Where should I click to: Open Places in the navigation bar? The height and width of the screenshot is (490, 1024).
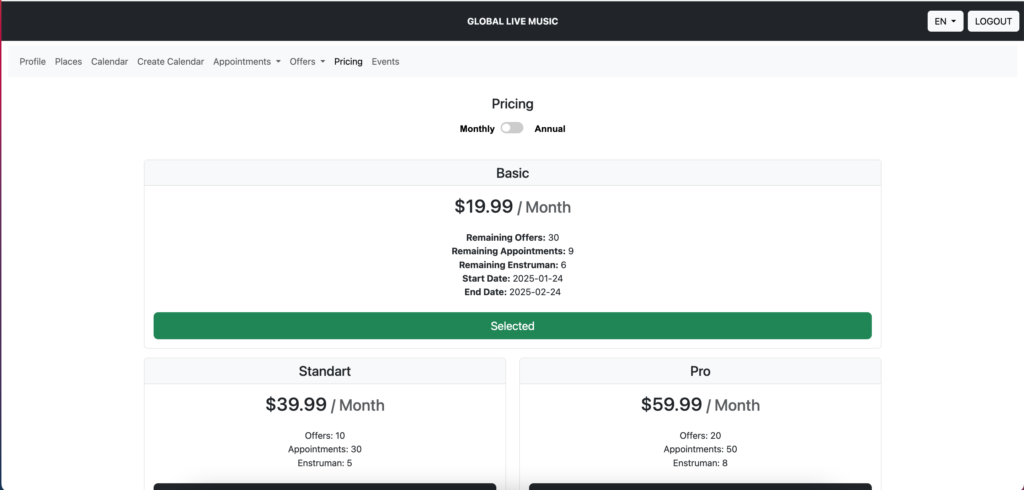(x=68, y=62)
